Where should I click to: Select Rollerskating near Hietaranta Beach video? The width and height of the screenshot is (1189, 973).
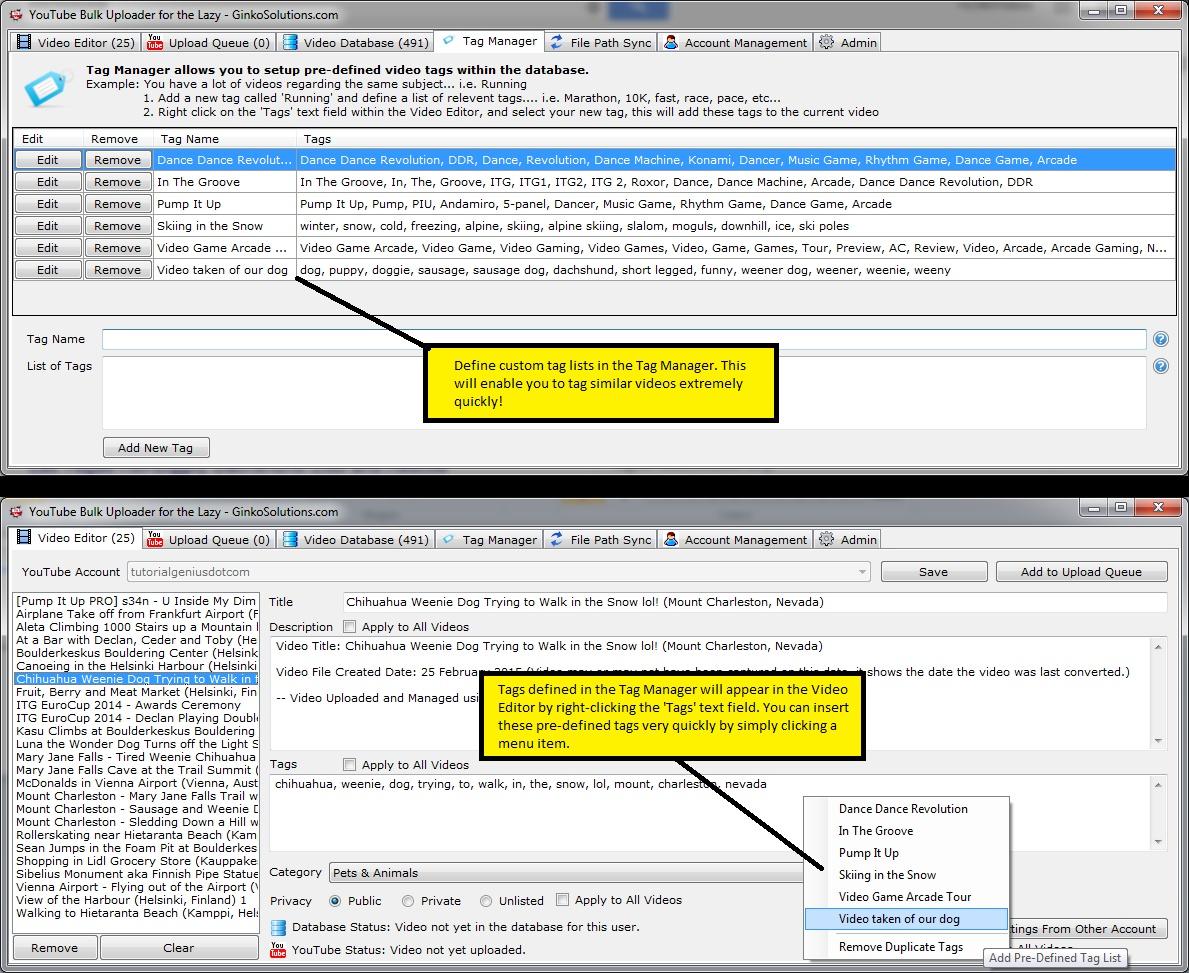tap(136, 835)
